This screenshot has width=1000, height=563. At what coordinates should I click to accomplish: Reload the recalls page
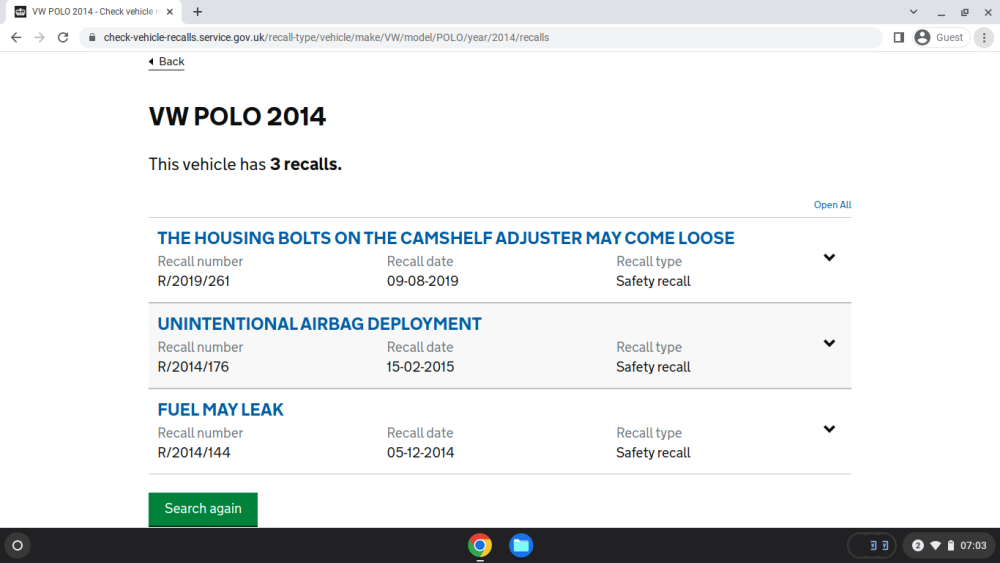point(62,38)
